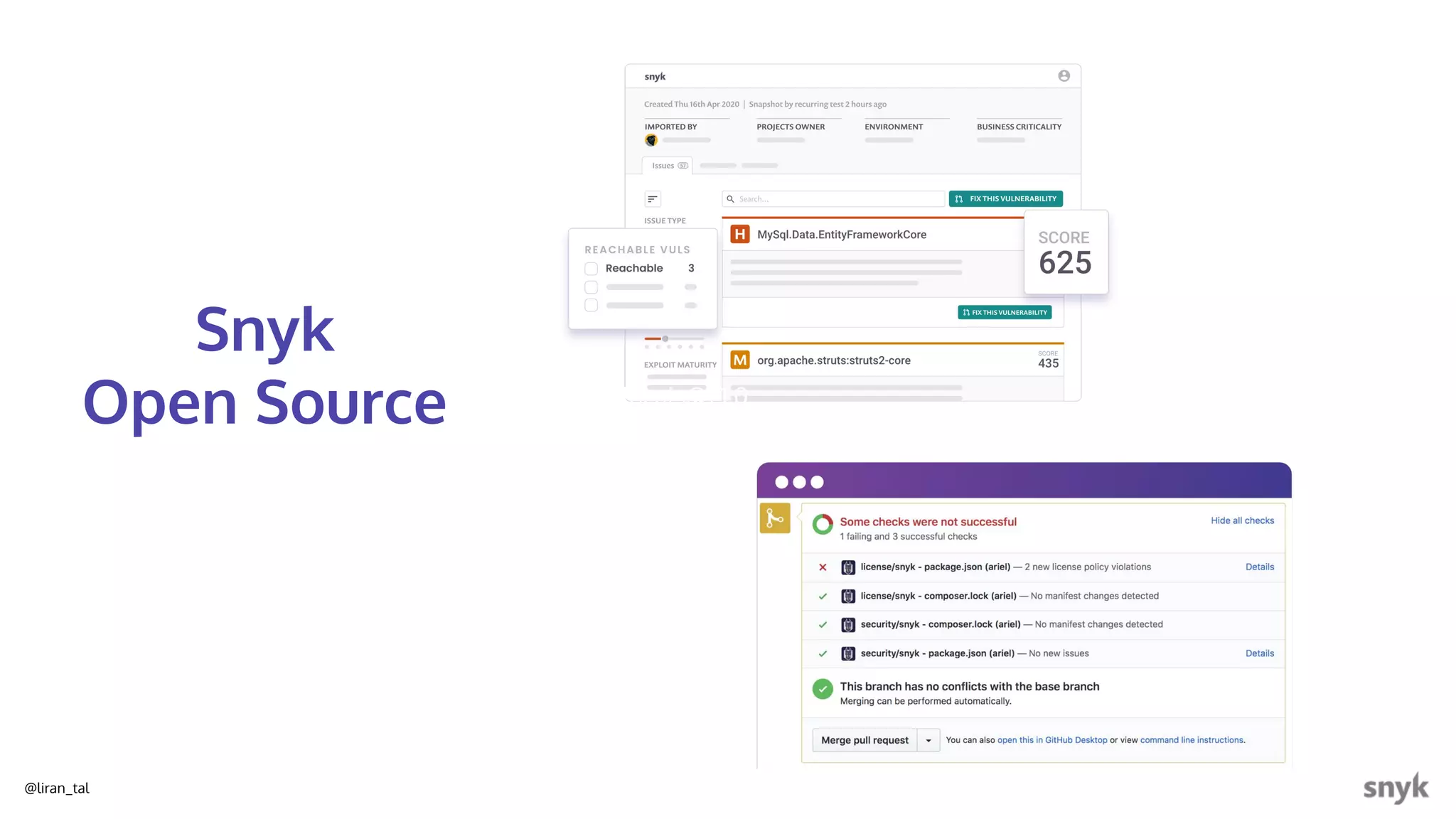This screenshot has height=819, width=1456.
Task: Tick the third checkbox under Reachable Vuls
Action: click(591, 305)
